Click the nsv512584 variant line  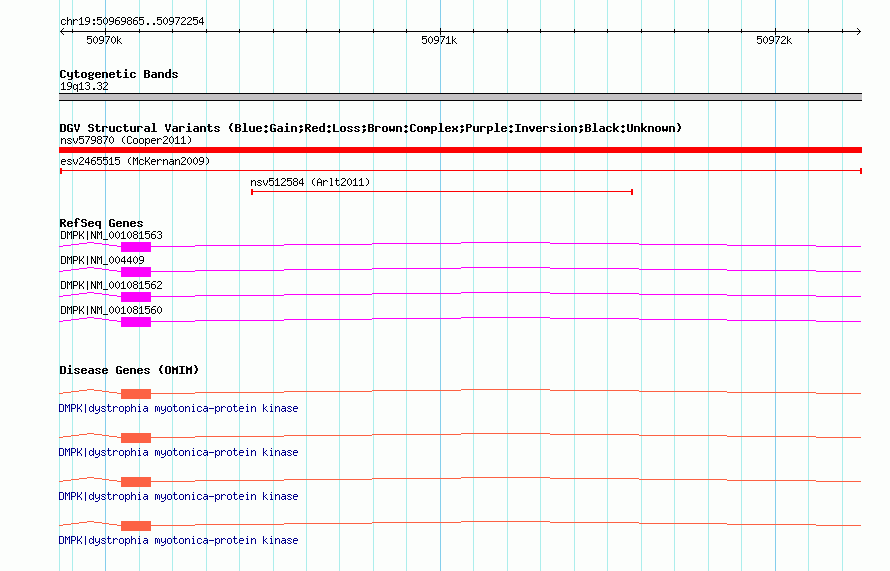[442, 192]
